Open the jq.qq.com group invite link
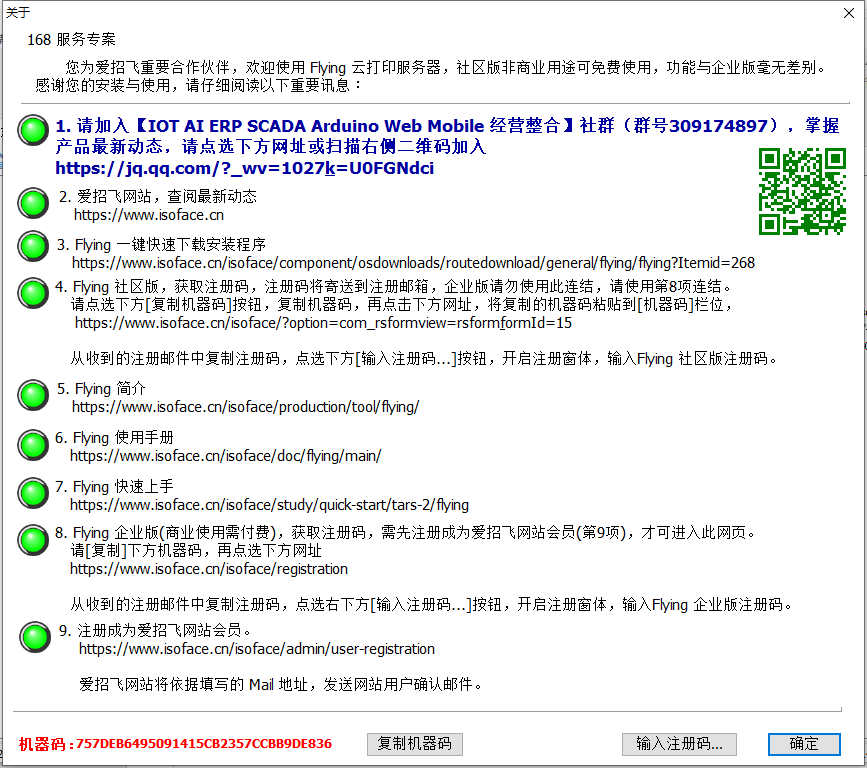The width and height of the screenshot is (867, 768). point(244,168)
